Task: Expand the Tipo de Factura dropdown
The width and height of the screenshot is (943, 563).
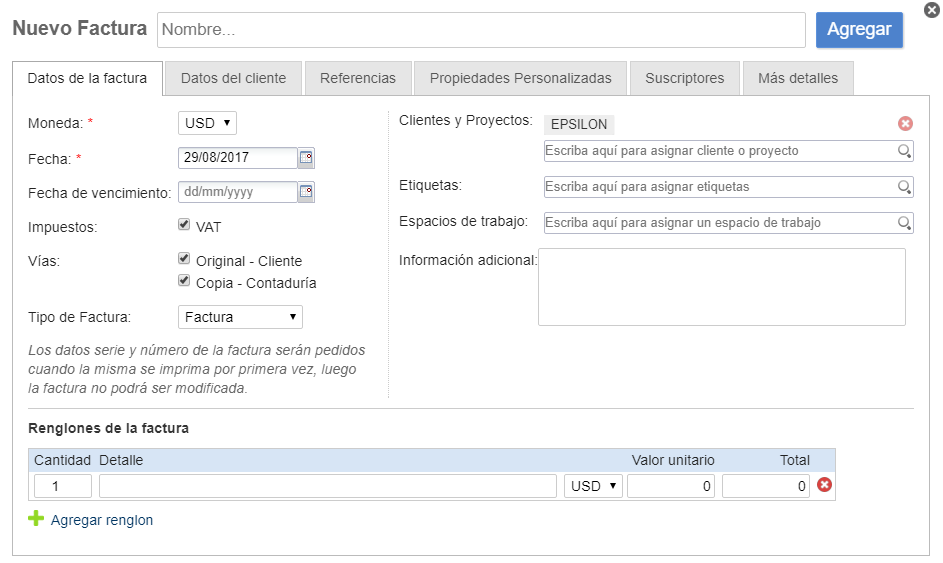Action: (240, 317)
